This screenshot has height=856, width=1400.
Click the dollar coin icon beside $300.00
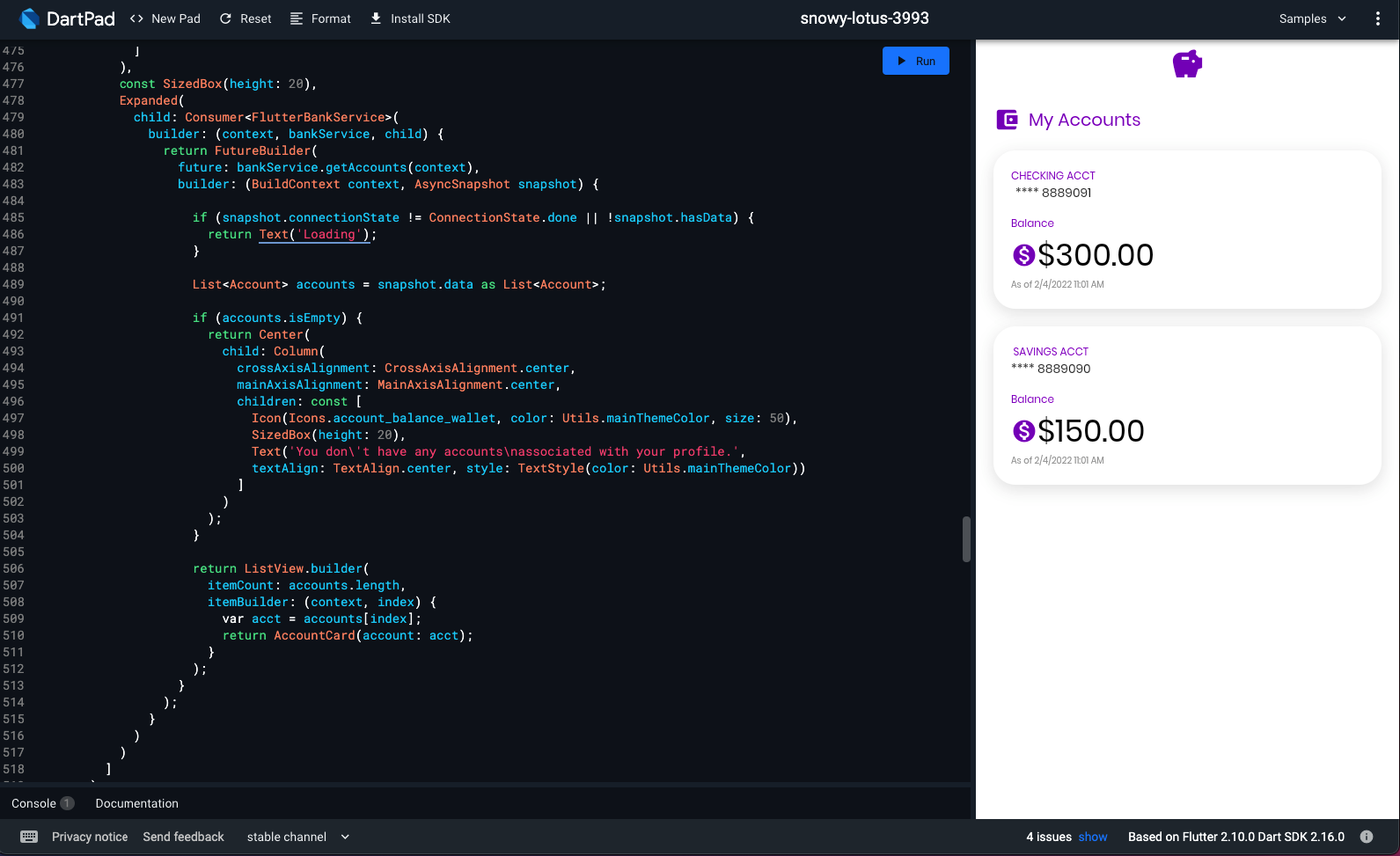1023,255
